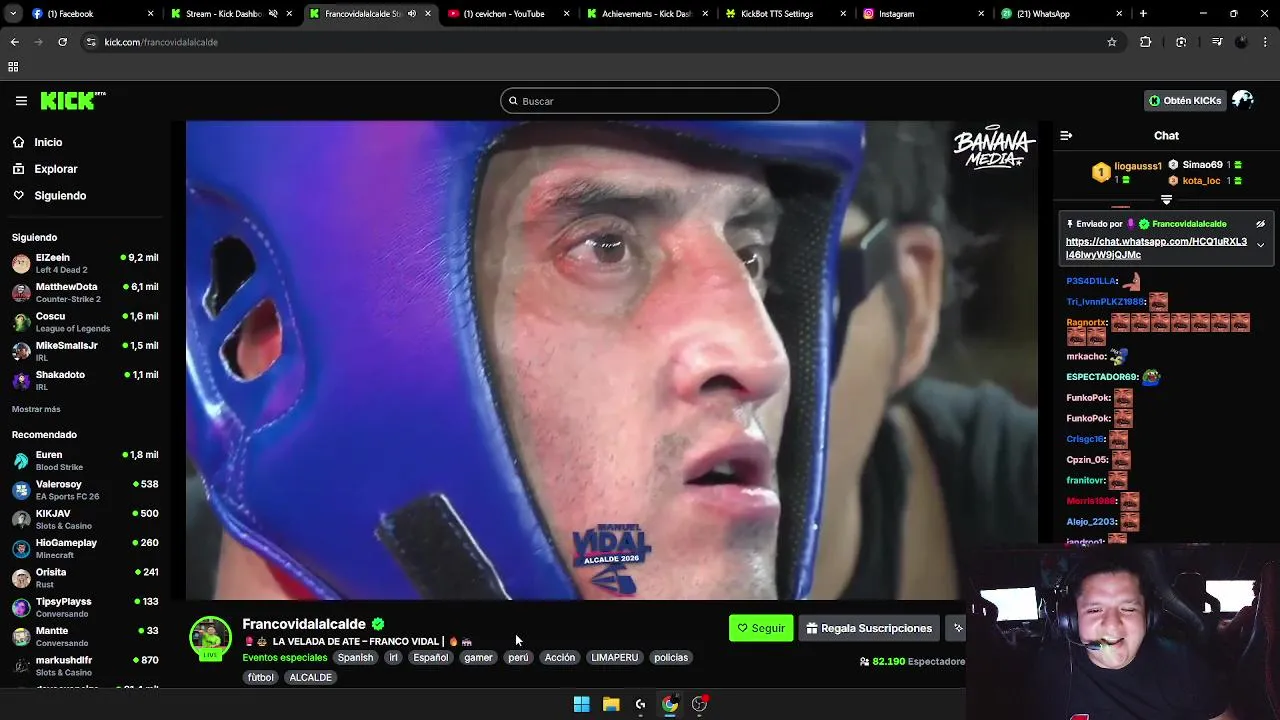Viewport: 1280px width, 720px height.
Task: Click the KICK logo
Action: (72, 101)
